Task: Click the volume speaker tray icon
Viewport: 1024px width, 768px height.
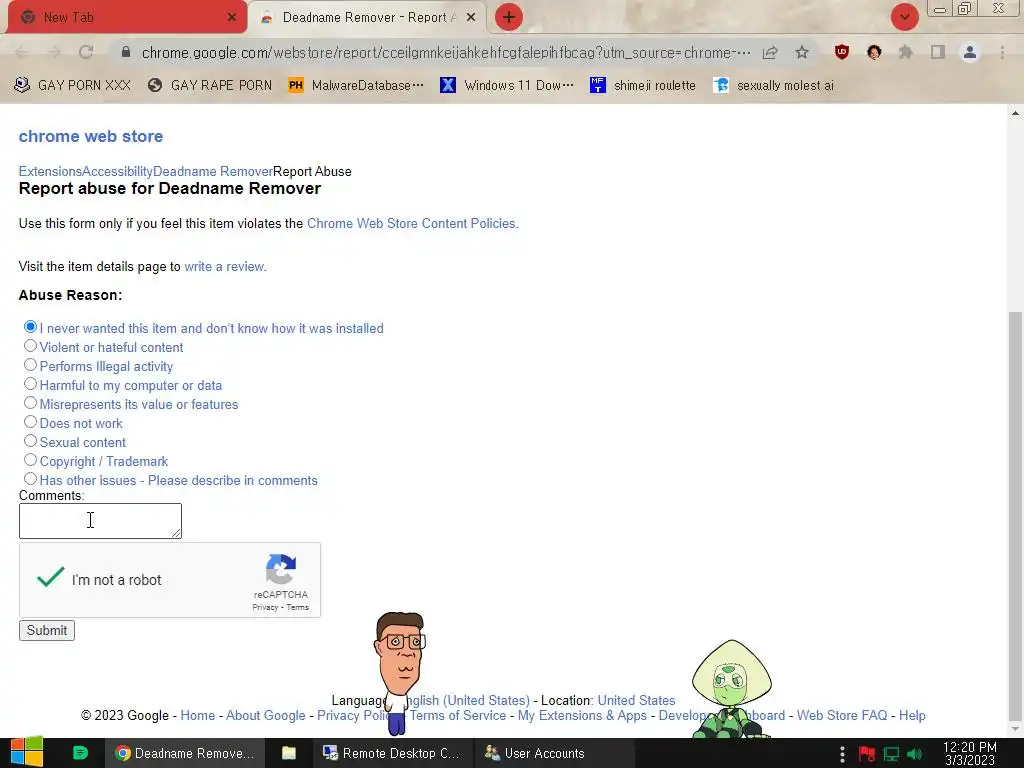Action: pos(915,754)
